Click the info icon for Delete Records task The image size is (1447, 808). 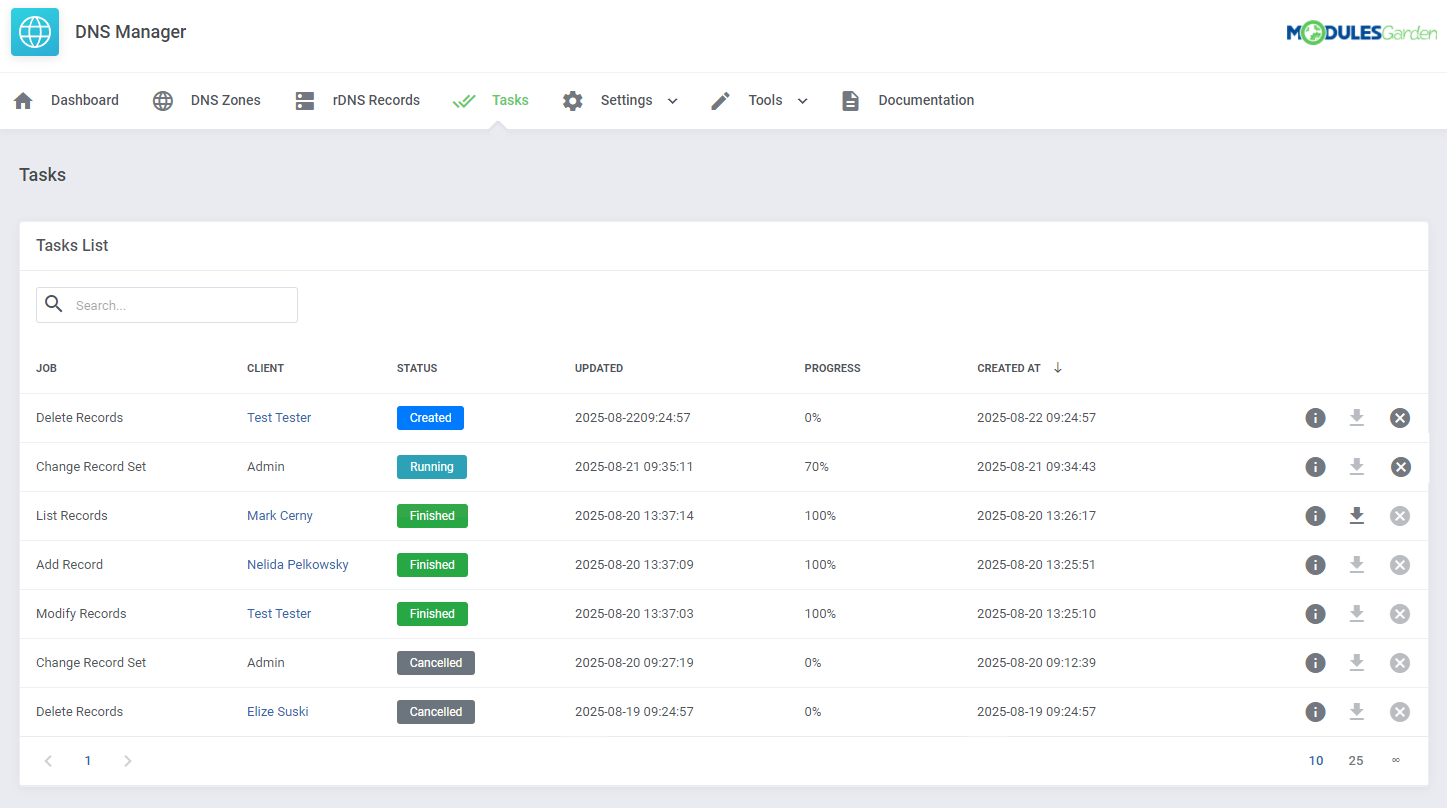1315,417
